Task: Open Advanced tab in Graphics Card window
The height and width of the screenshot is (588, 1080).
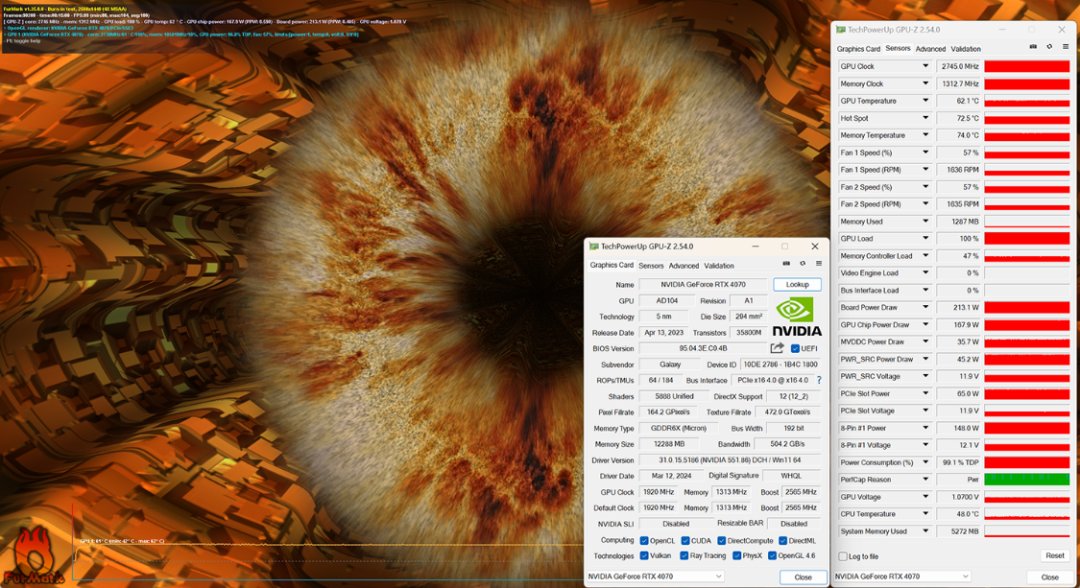Action: (684, 266)
